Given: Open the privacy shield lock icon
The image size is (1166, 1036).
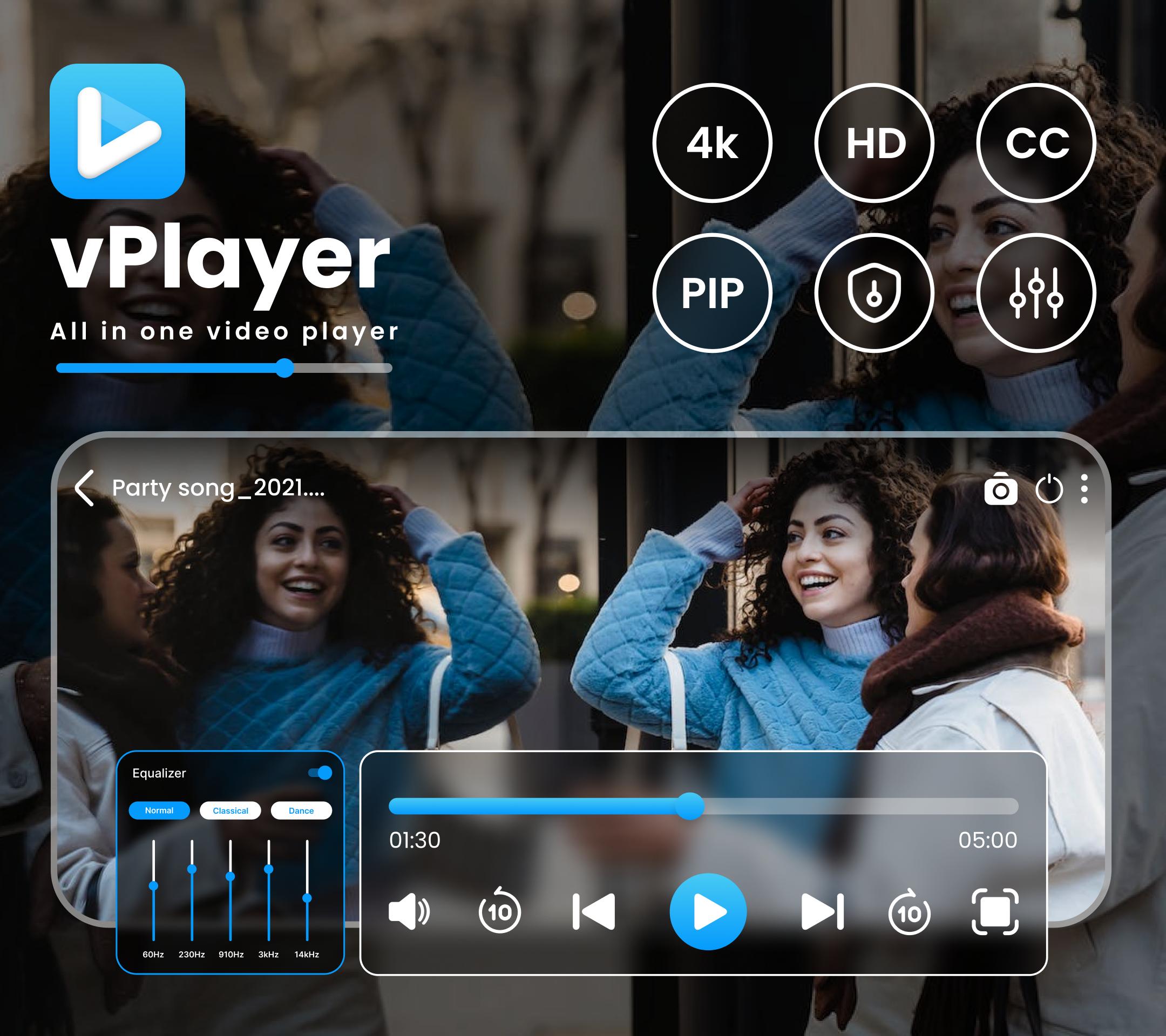Looking at the screenshot, I should point(875,293).
